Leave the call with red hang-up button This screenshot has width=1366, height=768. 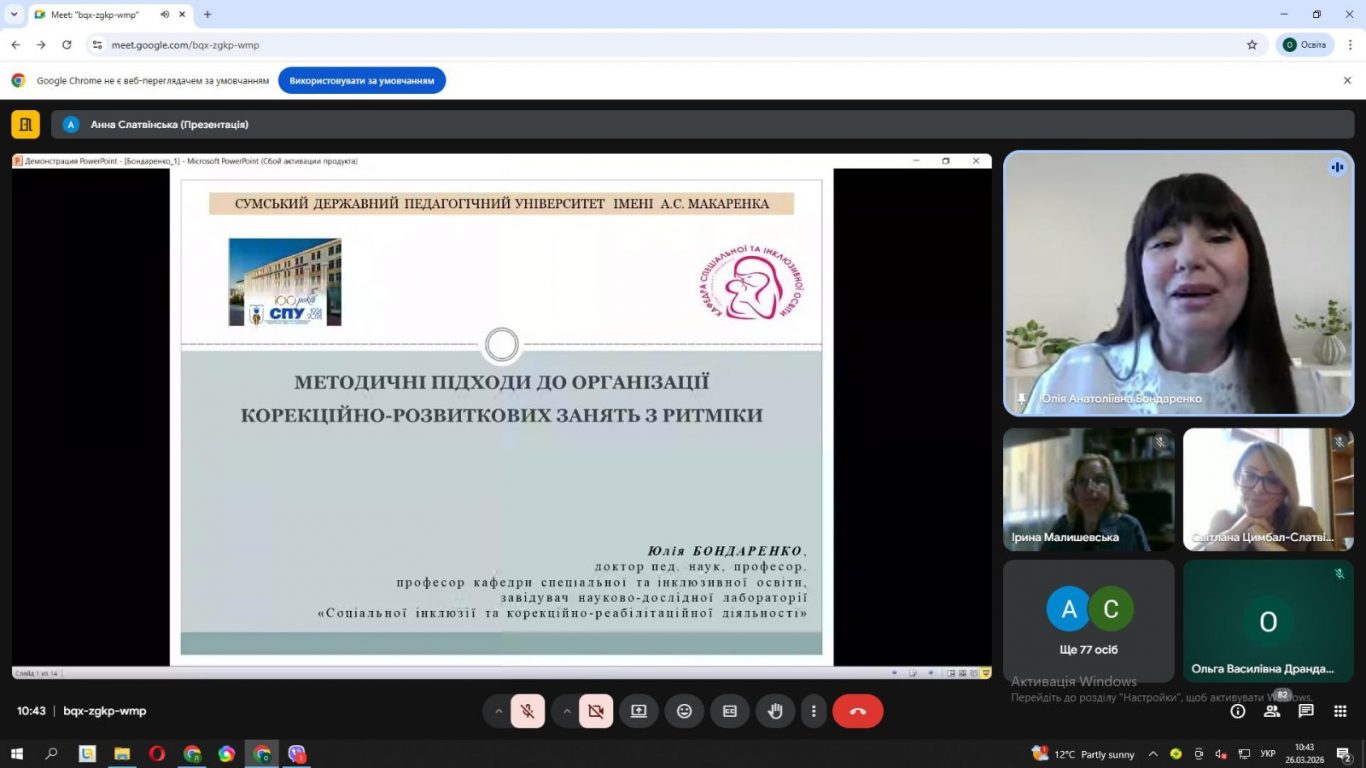click(x=857, y=711)
